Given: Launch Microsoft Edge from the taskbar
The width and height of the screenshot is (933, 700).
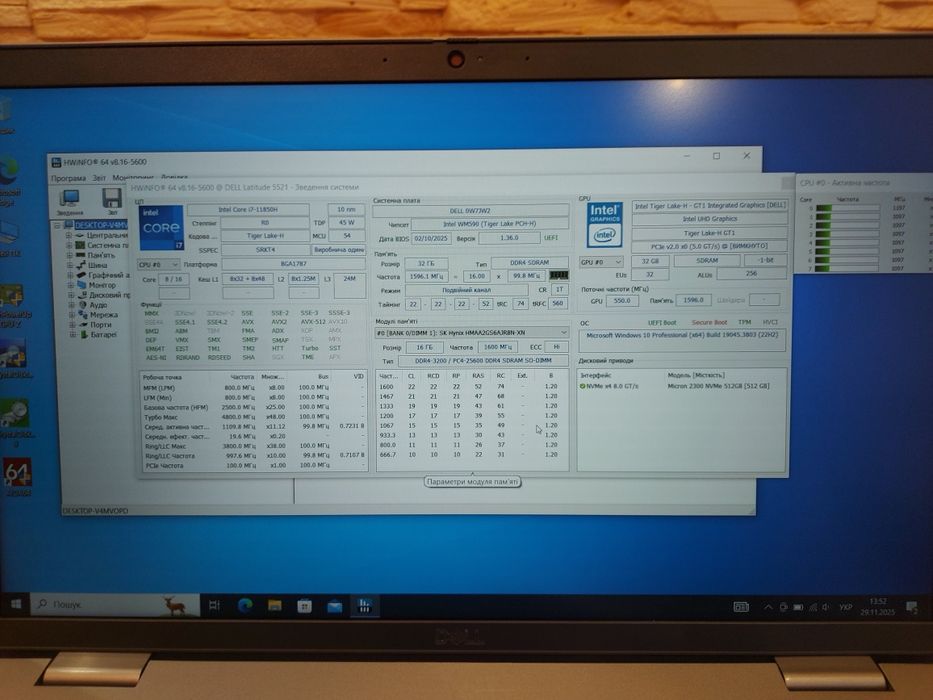Looking at the screenshot, I should coord(245,605).
